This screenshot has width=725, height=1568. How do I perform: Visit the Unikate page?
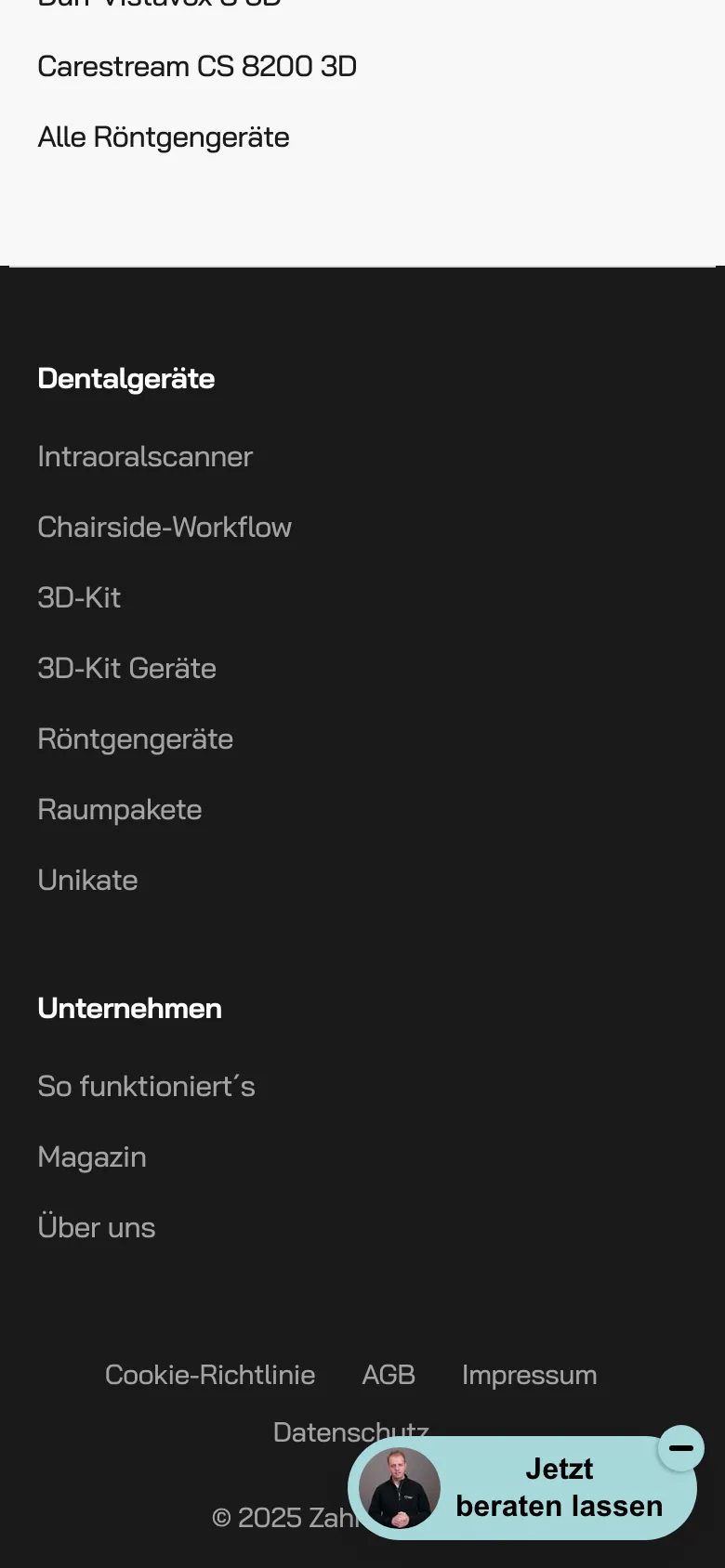[x=87, y=880]
